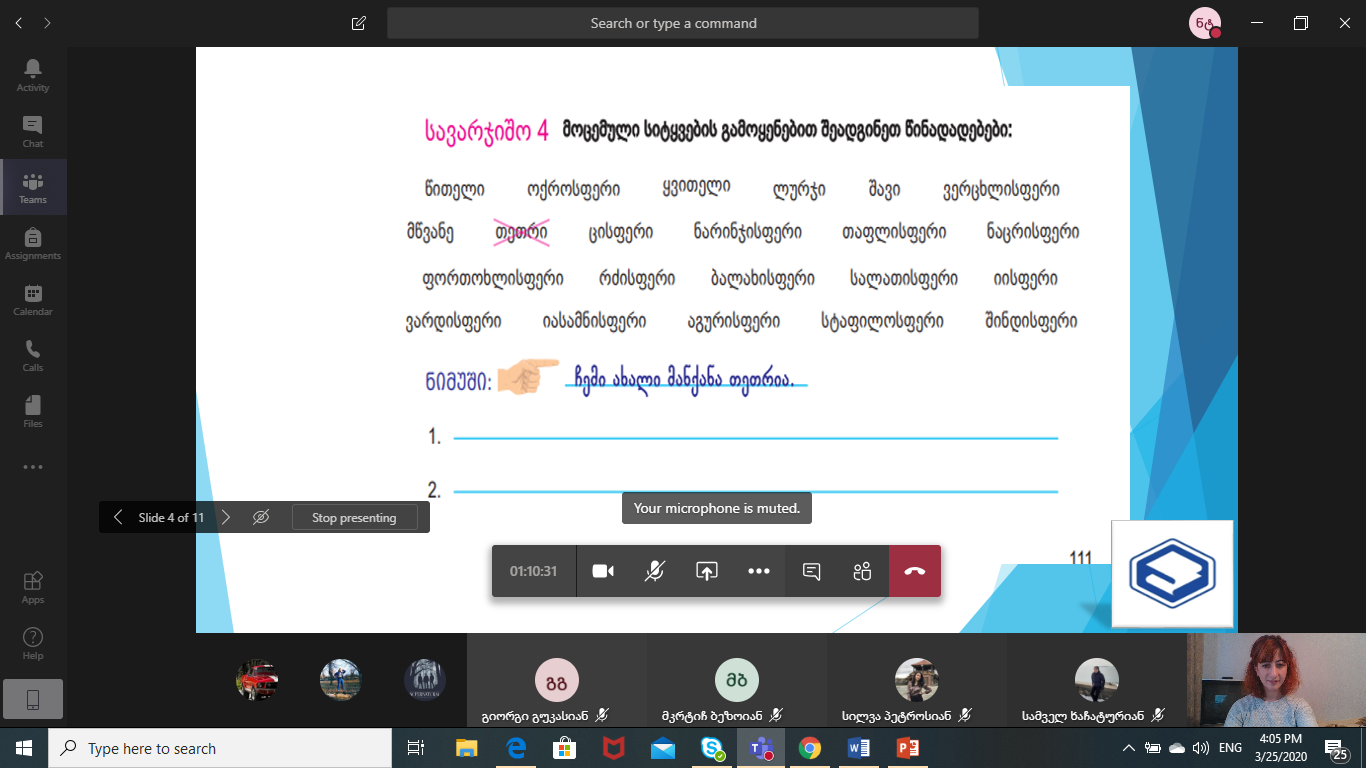
Task: Open Microsoft Store from the taskbar
Action: coord(565,748)
